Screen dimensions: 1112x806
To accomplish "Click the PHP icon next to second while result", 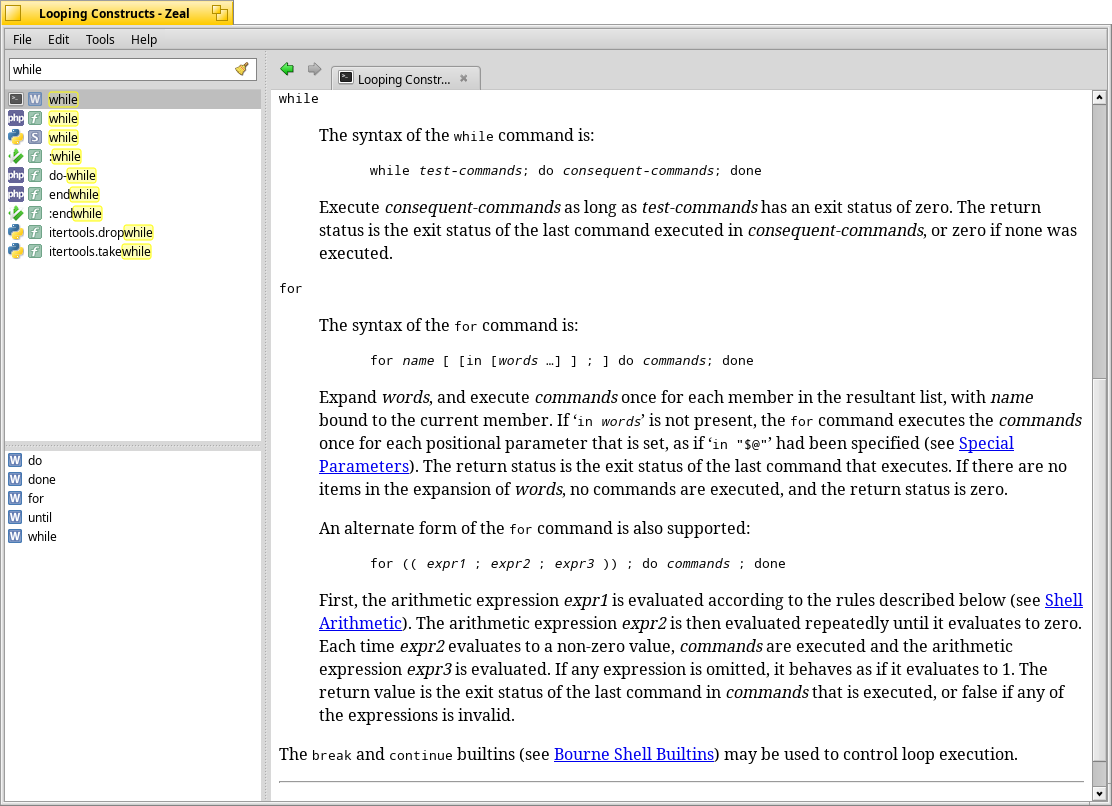I will [16, 118].
